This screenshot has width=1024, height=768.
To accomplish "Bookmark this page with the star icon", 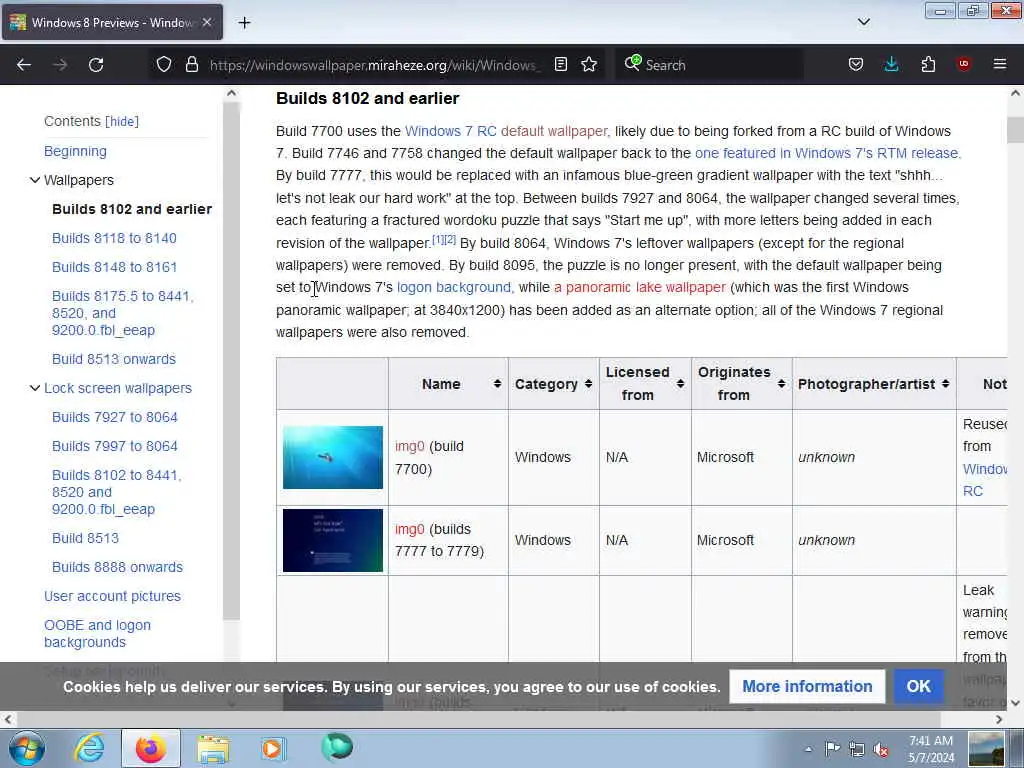I will (x=589, y=65).
